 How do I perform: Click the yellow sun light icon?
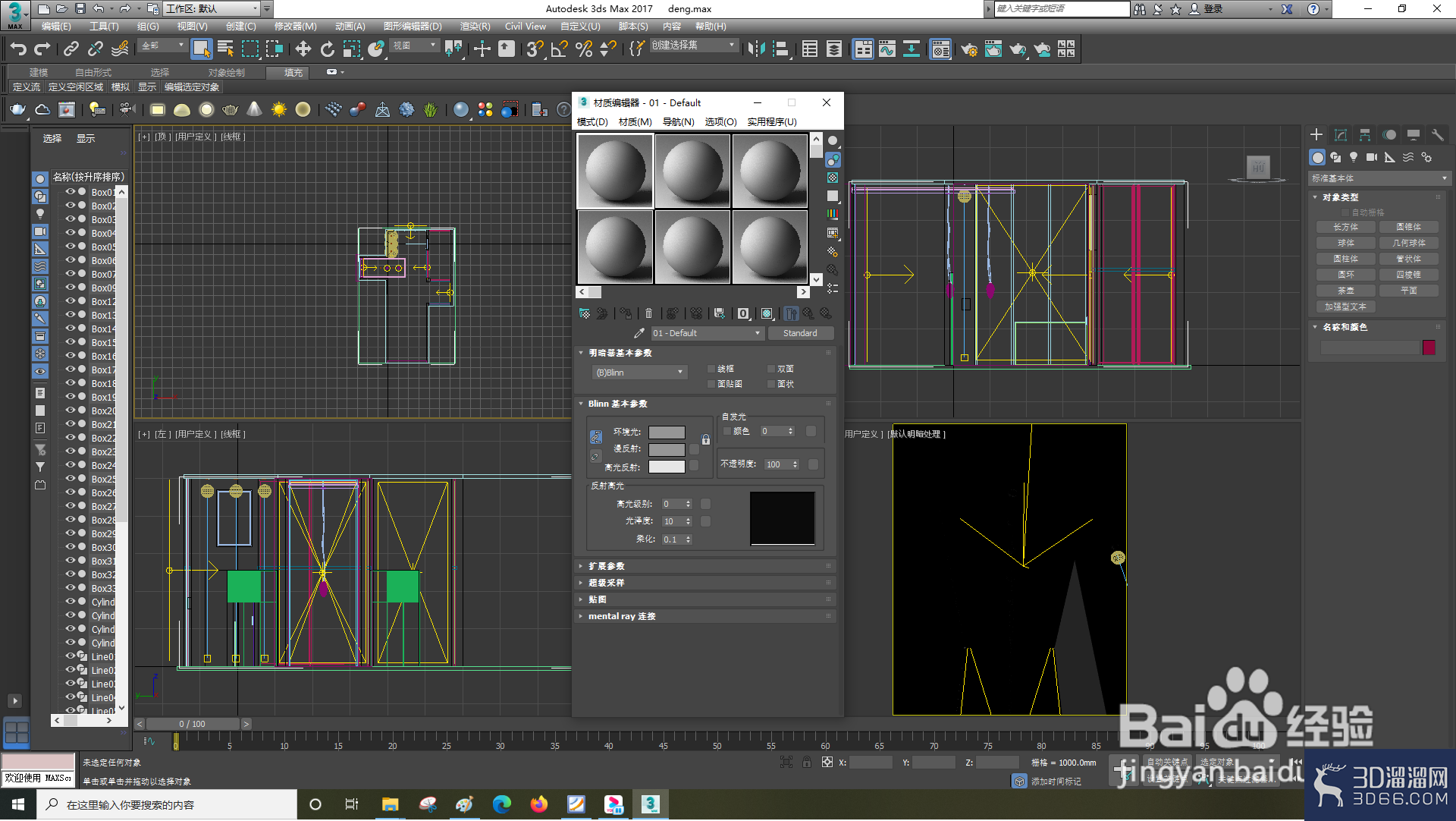click(279, 110)
